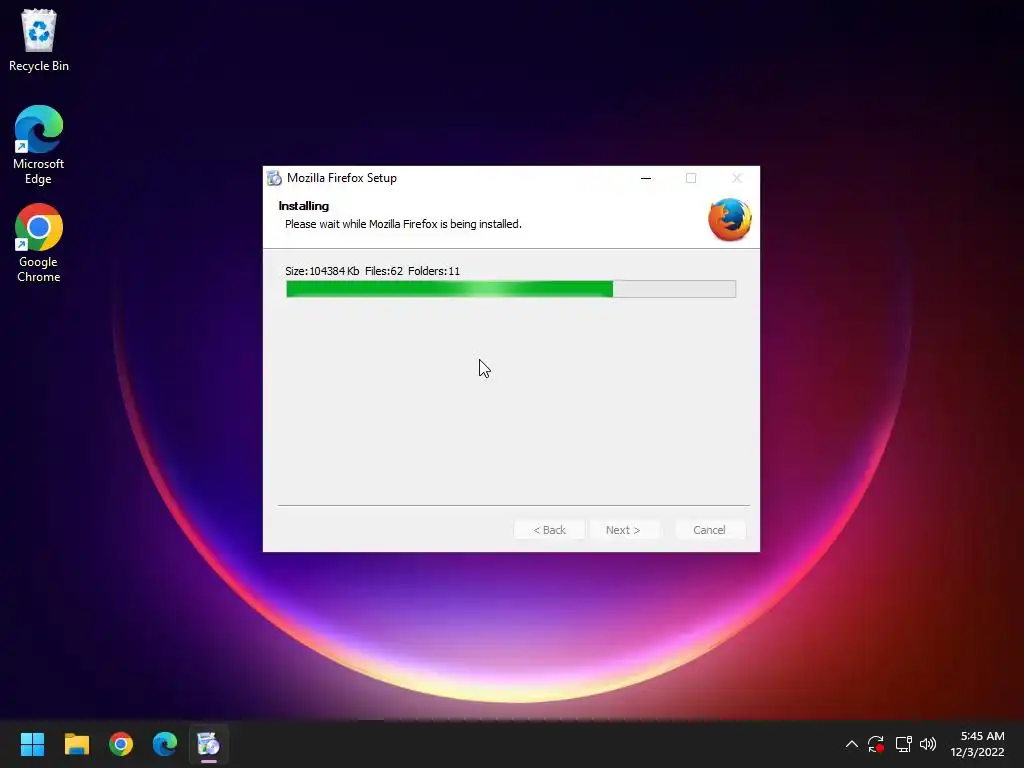Show hidden system tray icons
Viewport: 1024px width, 768px height.
[852, 744]
